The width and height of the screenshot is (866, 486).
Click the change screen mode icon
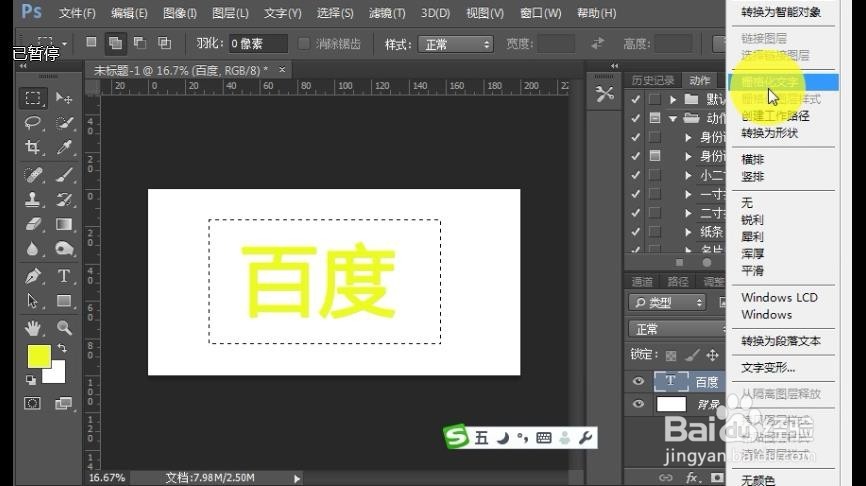click(64, 403)
